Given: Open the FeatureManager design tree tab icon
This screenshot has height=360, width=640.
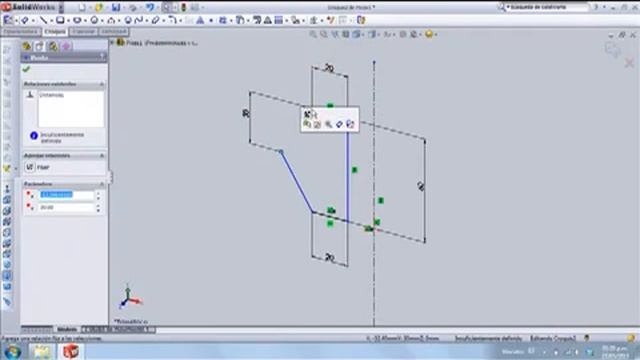Looking at the screenshot, I should coord(27,46).
